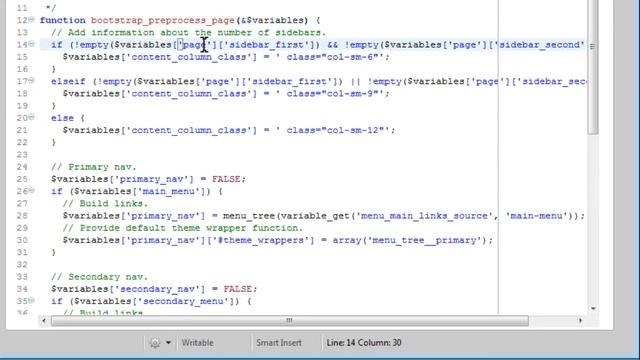The image size is (640, 360).
Task: Open dropdown arrow next to status bar gear
Action: click(x=168, y=343)
